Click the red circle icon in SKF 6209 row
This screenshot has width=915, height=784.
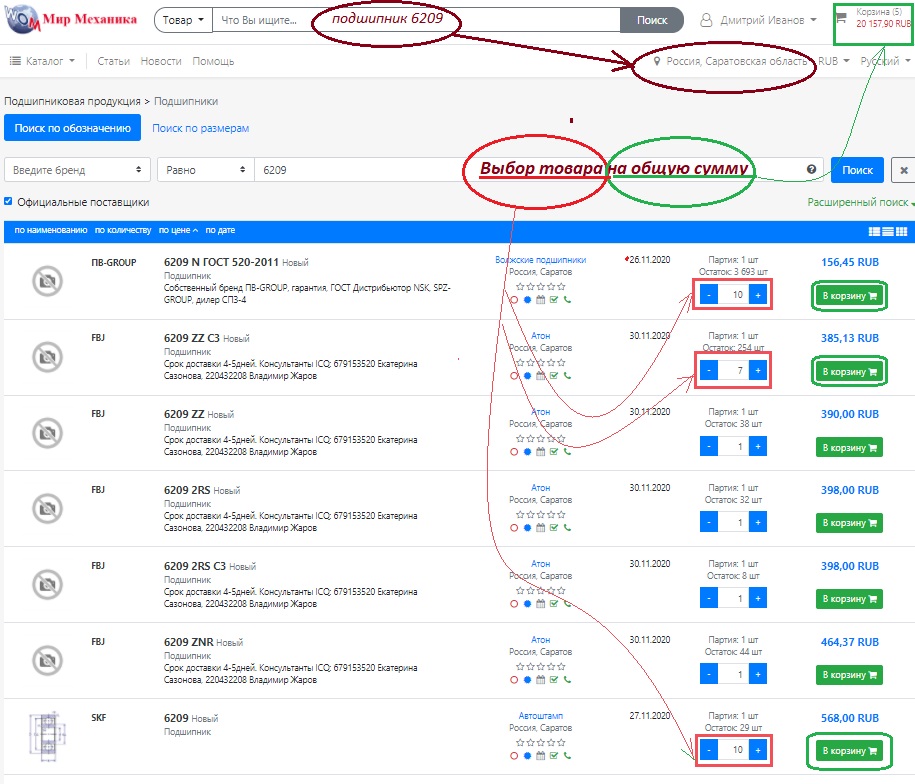point(514,755)
